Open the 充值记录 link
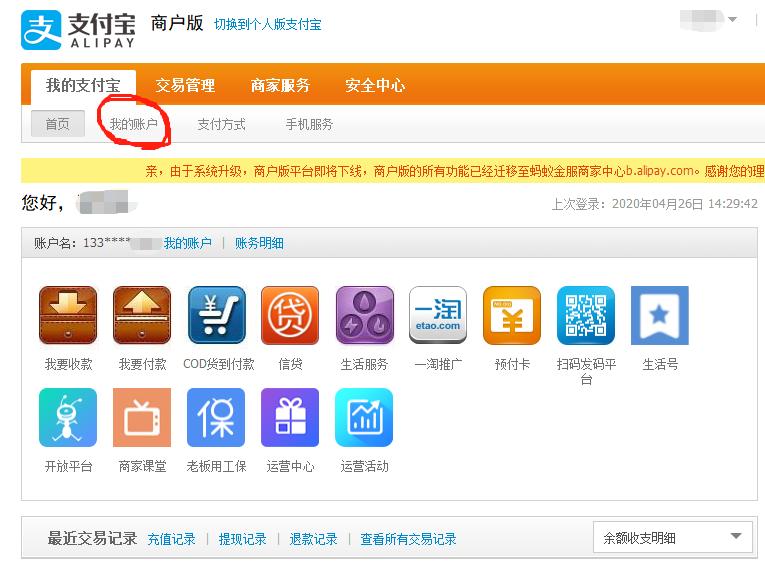 coord(171,539)
